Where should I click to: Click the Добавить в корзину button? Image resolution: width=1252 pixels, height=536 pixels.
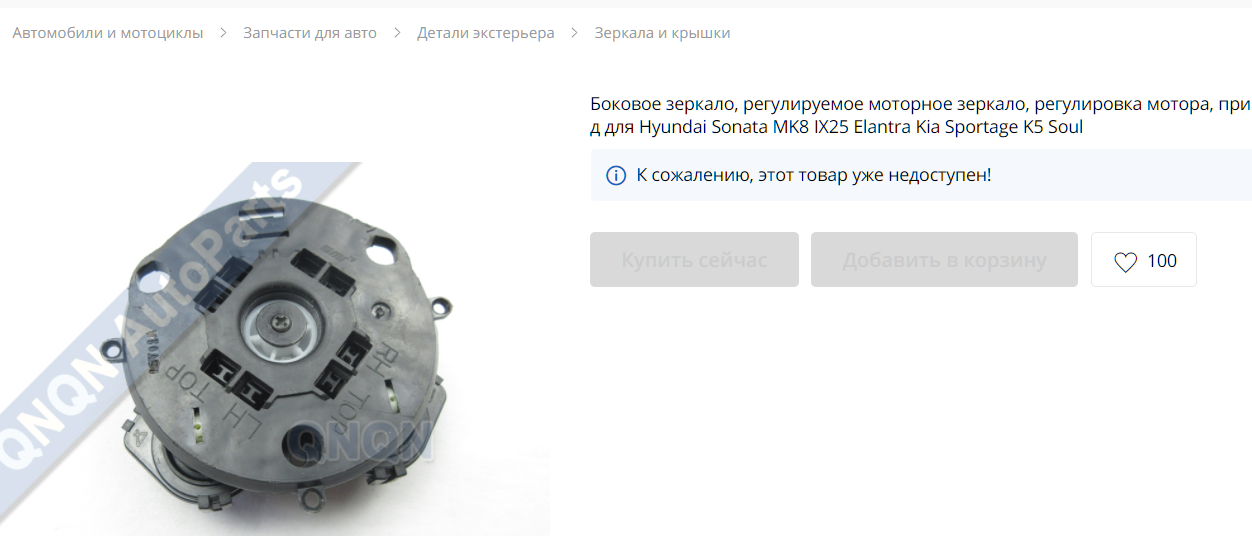(x=944, y=260)
